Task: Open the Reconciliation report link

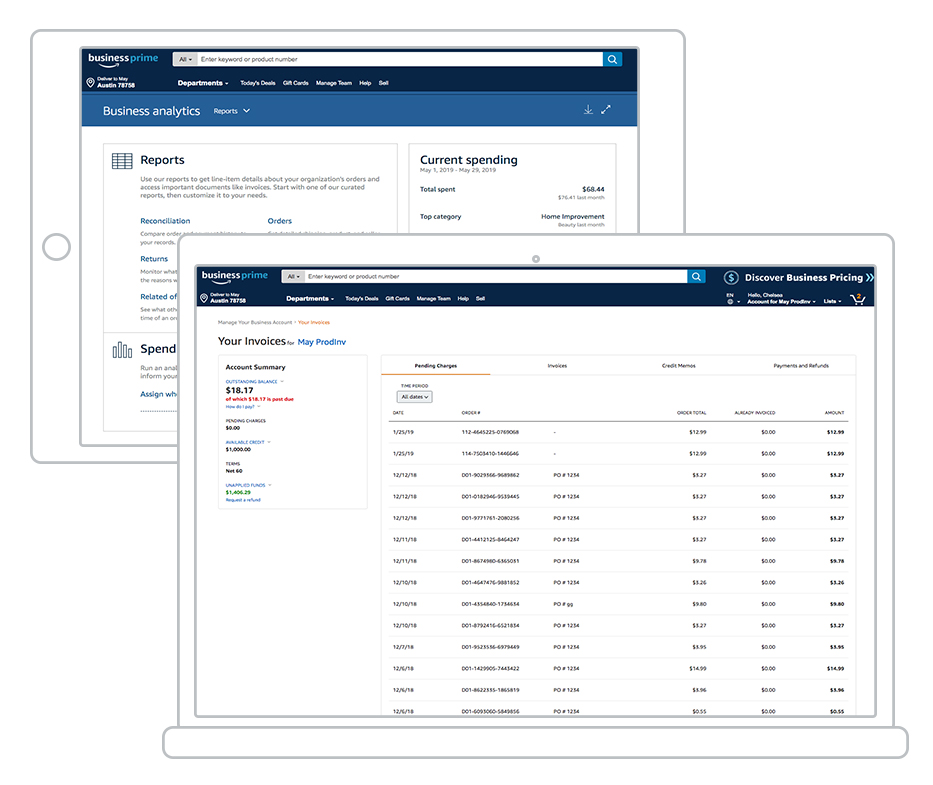Action: coord(165,221)
